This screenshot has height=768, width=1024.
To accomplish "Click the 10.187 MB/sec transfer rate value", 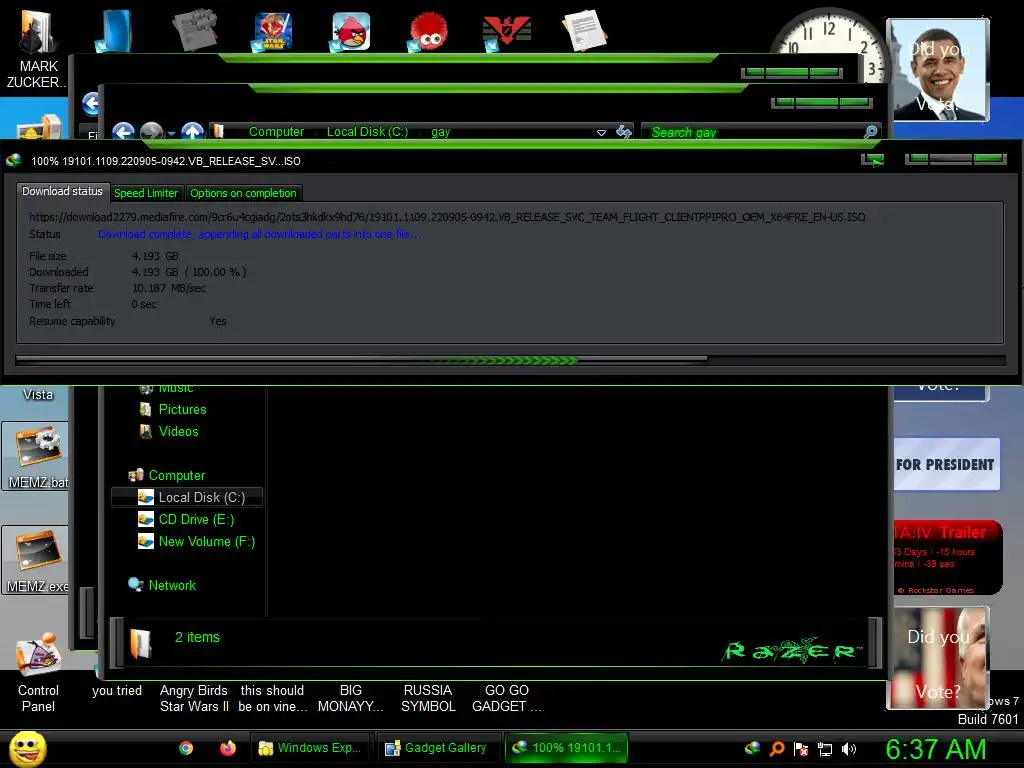I will (168, 288).
